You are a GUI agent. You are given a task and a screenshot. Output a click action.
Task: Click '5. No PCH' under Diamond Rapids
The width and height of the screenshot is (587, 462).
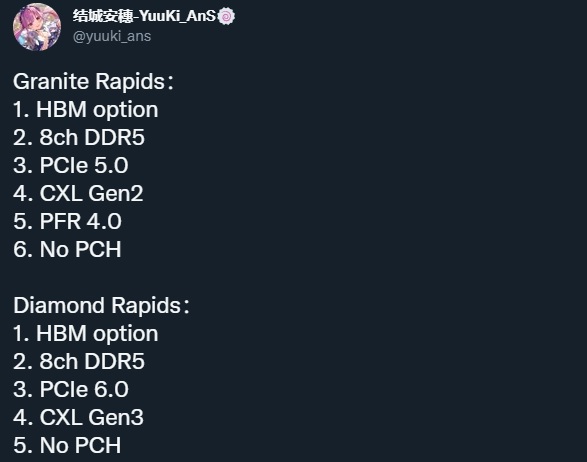[x=67, y=445]
